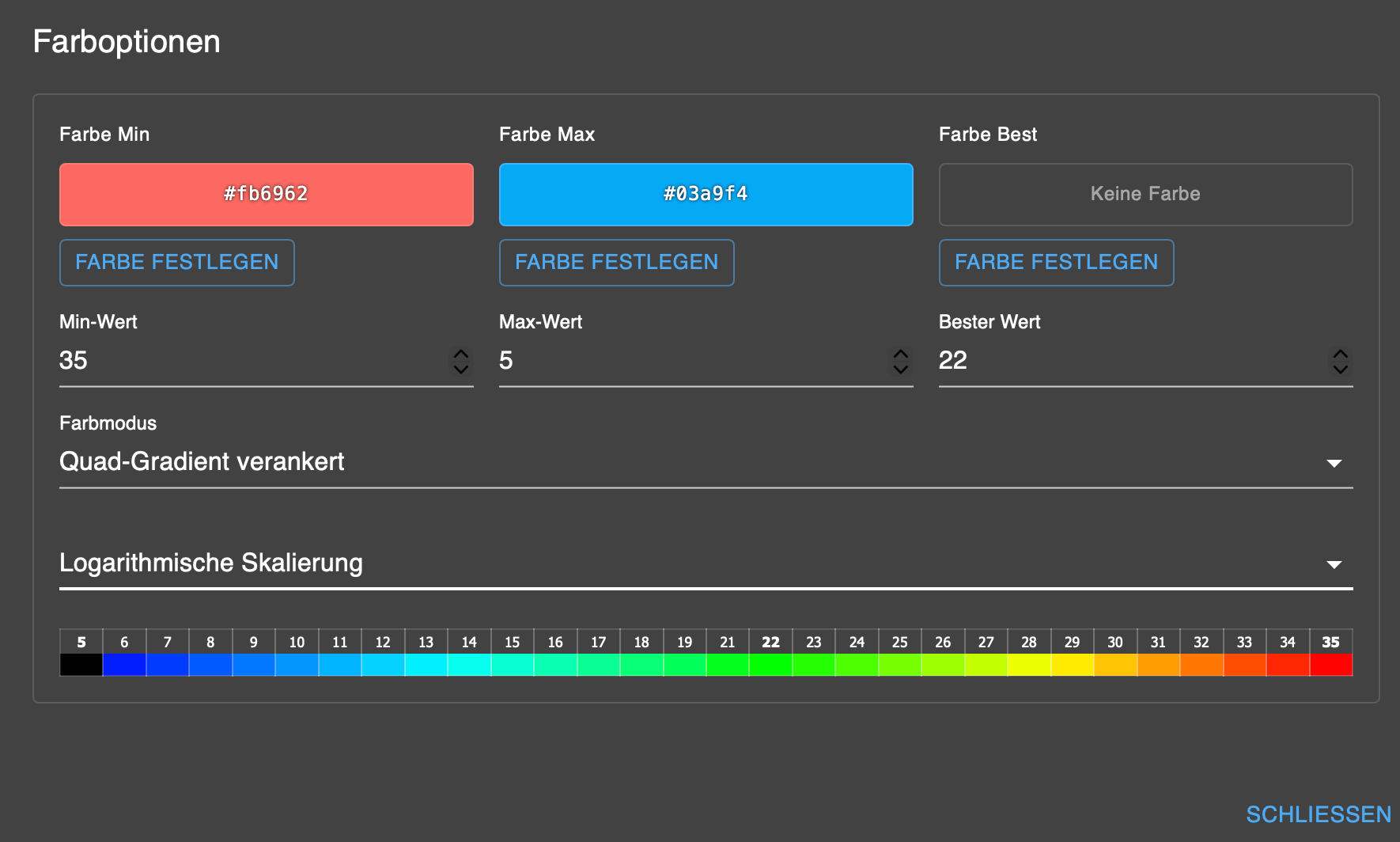Click the yellow scale cell for value 28
1400x842 pixels.
click(x=1029, y=653)
